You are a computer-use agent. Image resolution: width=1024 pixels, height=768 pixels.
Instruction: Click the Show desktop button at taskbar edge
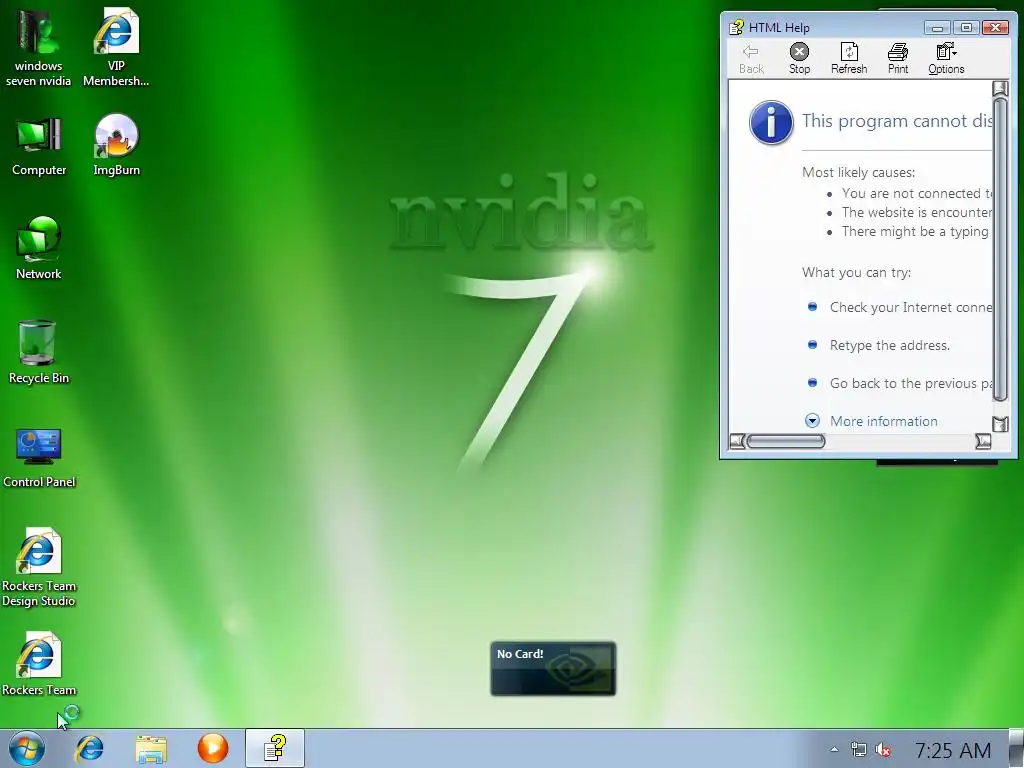click(1017, 748)
